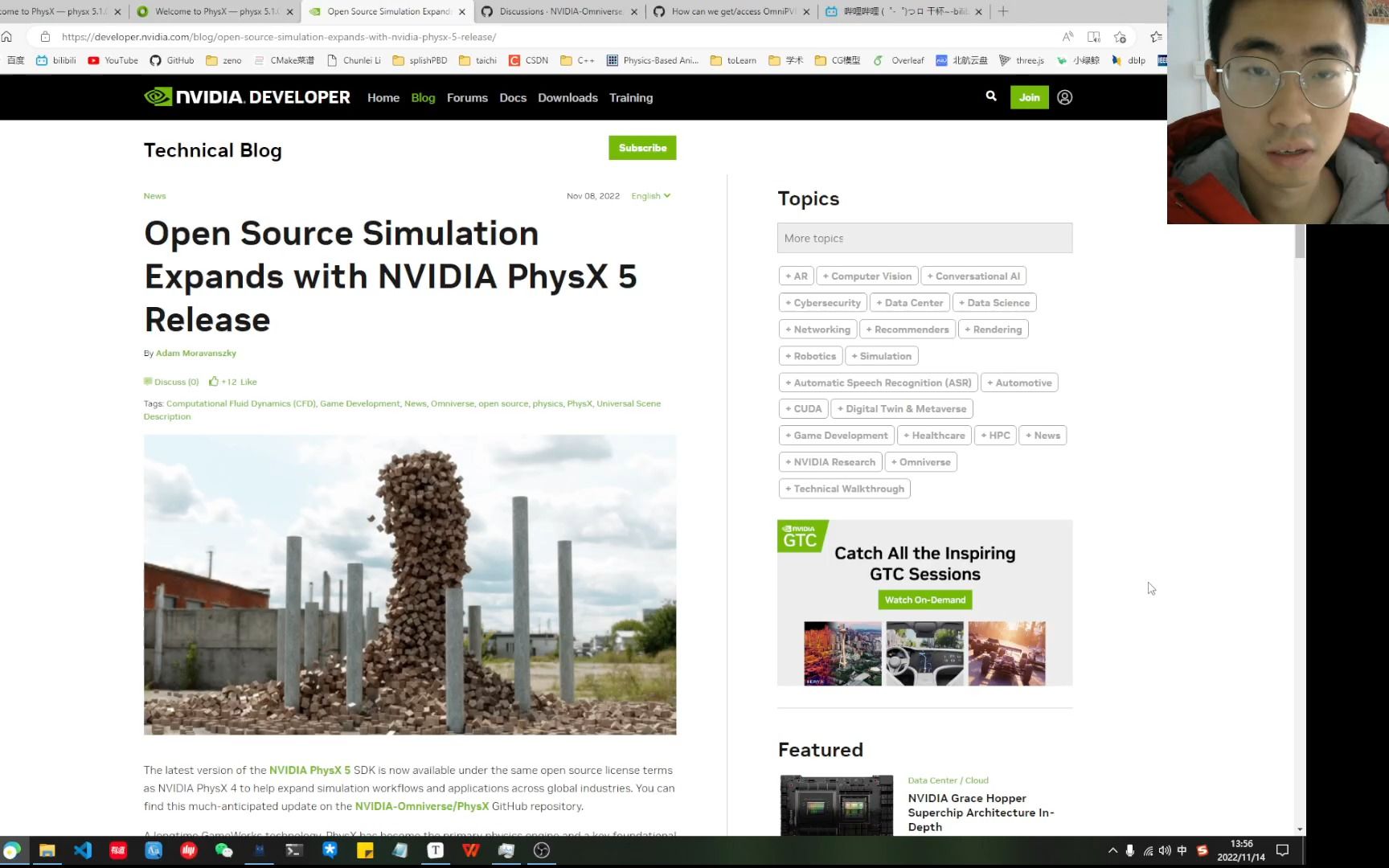
Task: Open the Home menu item
Action: click(x=383, y=97)
